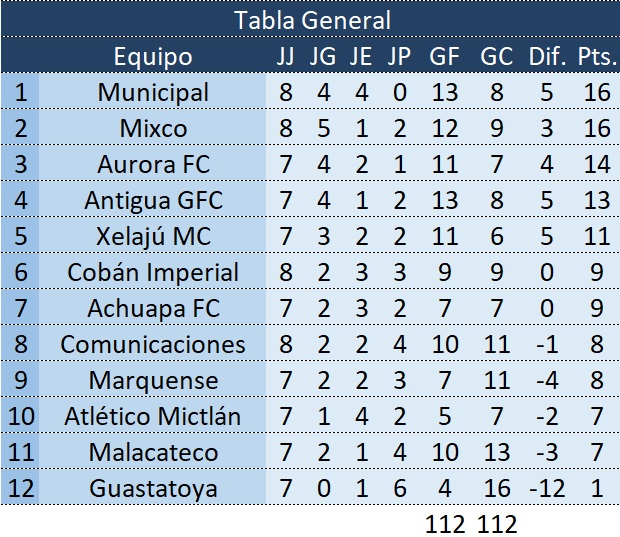Select the GC total 112 cell
The width and height of the screenshot is (620, 537).
click(x=497, y=522)
